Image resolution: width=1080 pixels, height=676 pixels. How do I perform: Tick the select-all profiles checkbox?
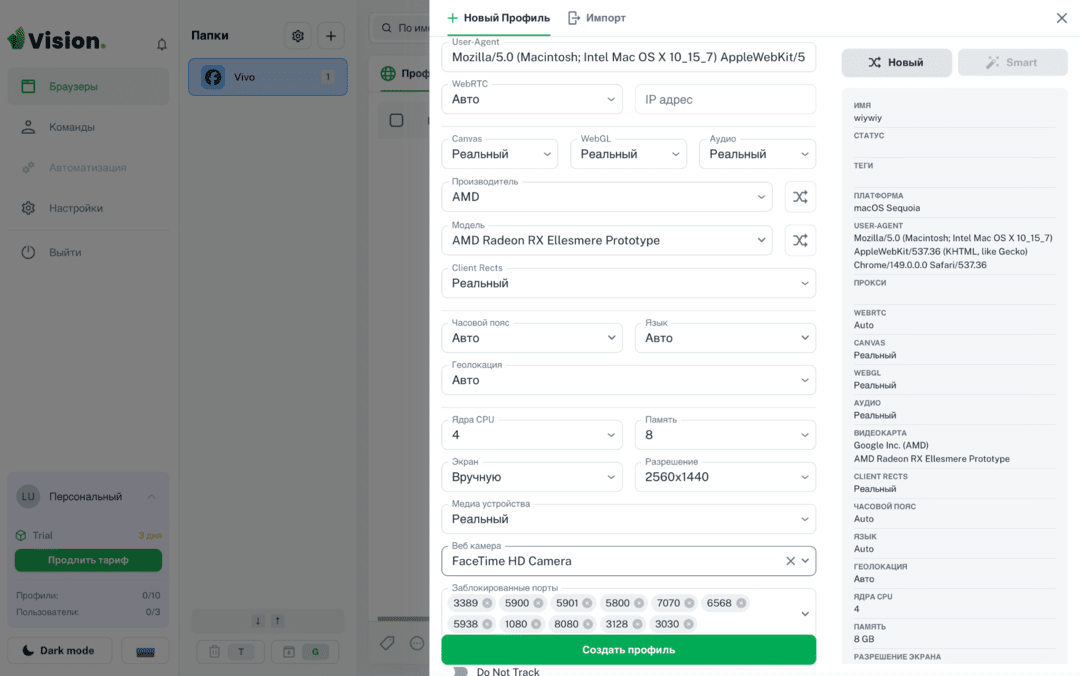[x=396, y=121]
